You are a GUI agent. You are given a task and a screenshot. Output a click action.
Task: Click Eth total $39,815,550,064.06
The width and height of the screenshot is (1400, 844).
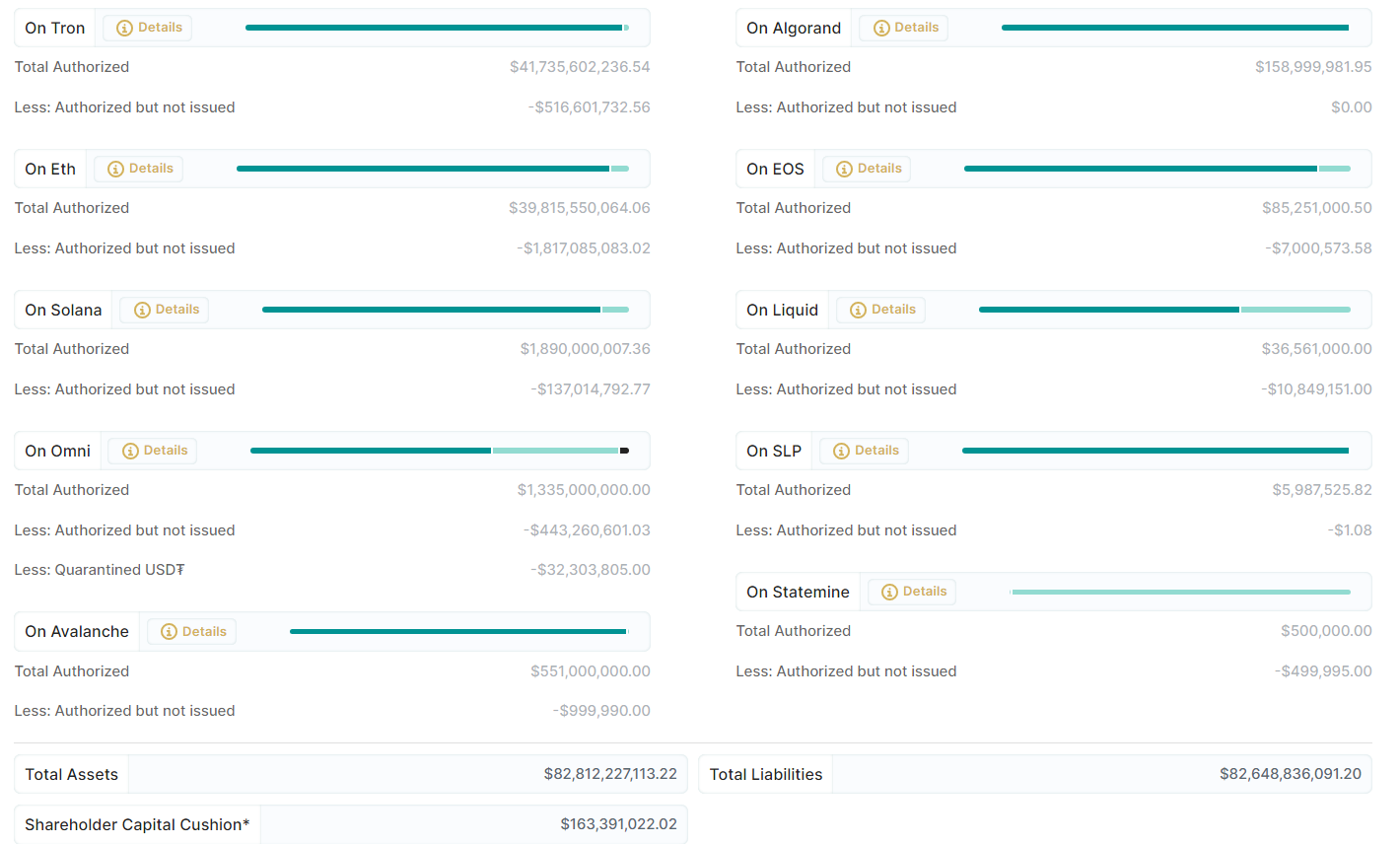[580, 208]
